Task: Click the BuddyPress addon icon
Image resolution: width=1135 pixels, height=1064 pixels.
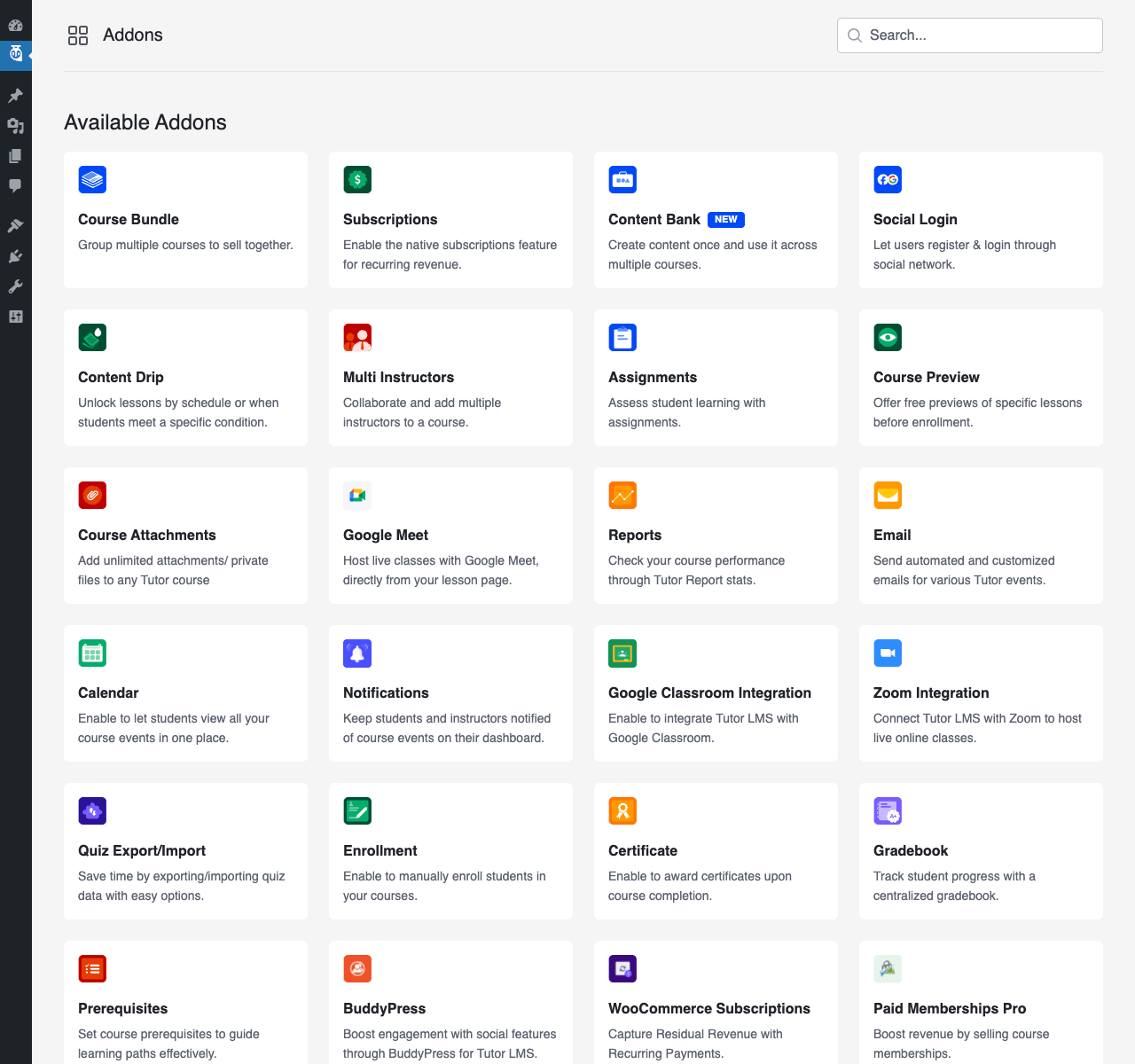Action: click(357, 969)
